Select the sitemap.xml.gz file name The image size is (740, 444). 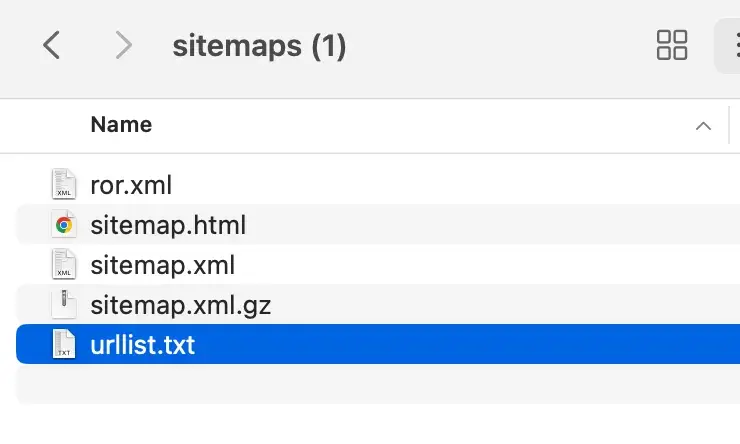[181, 304]
